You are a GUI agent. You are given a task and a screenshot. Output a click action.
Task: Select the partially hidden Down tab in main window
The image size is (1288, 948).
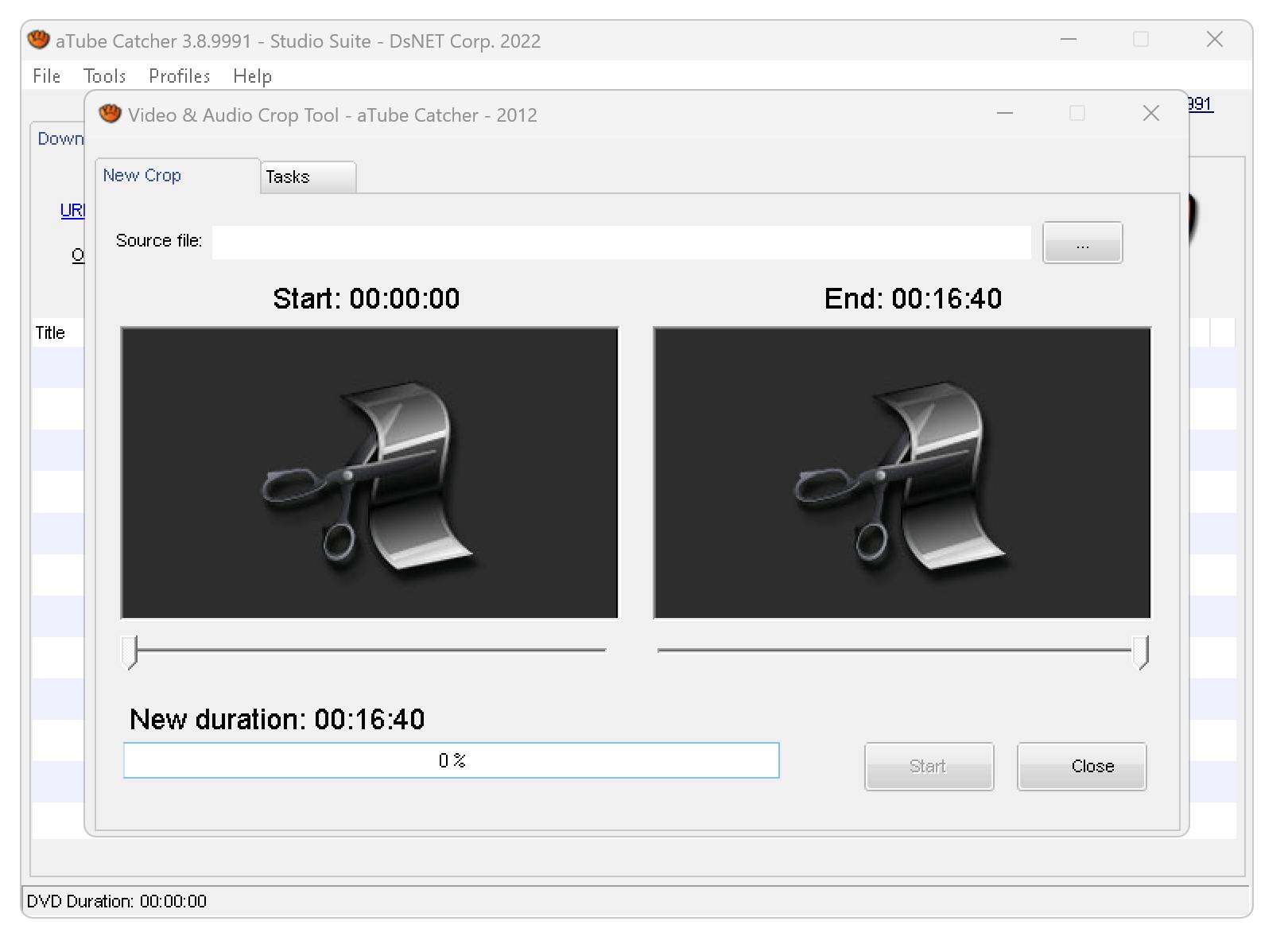pos(60,139)
